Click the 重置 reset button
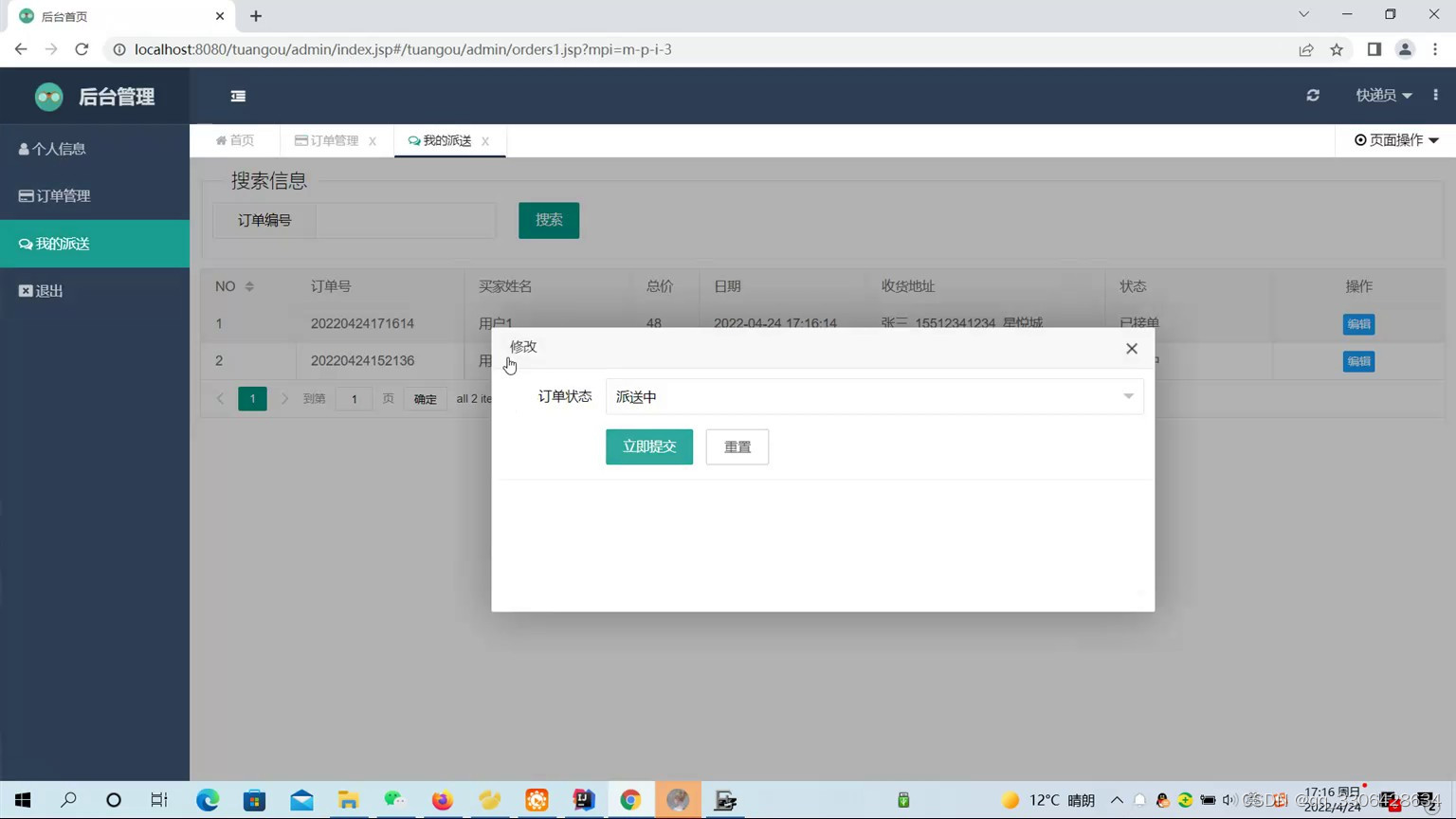Image resolution: width=1456 pixels, height=819 pixels. click(737, 446)
